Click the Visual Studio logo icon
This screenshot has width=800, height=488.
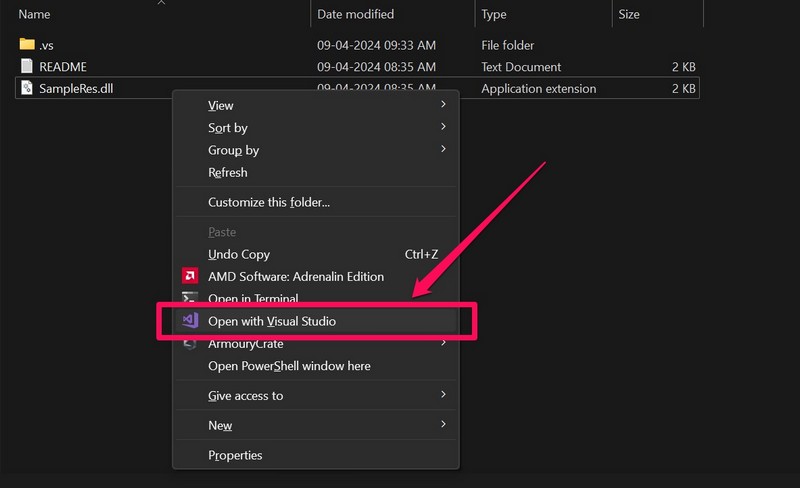click(189, 321)
